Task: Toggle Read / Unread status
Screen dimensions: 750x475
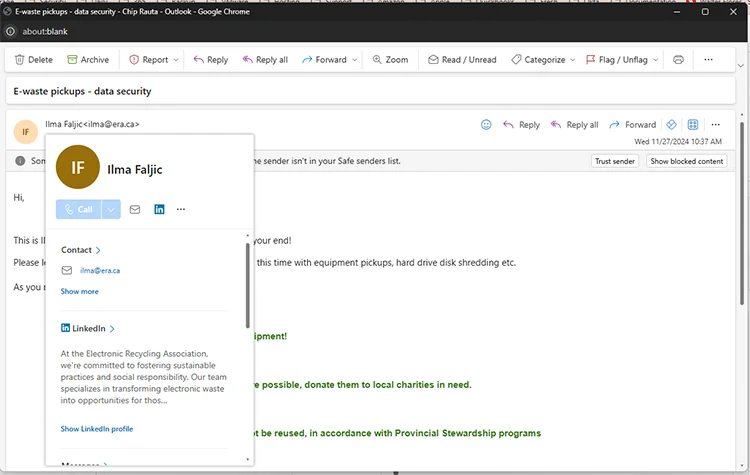Action: (462, 60)
